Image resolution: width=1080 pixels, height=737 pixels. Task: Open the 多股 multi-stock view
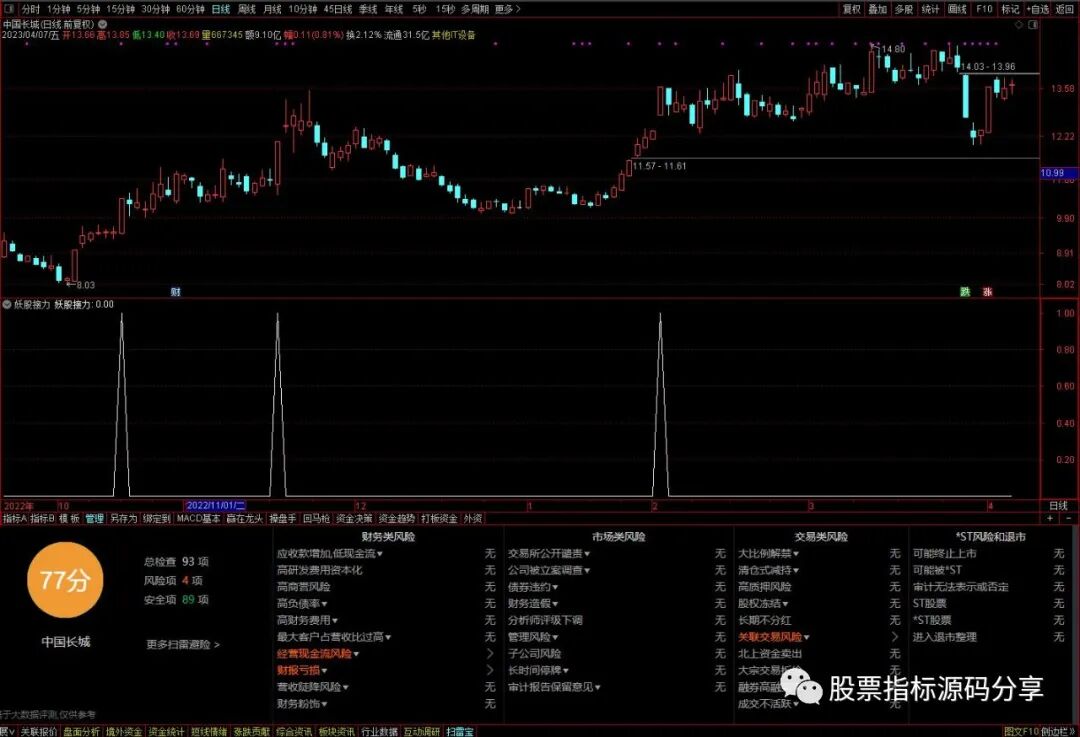(x=904, y=9)
